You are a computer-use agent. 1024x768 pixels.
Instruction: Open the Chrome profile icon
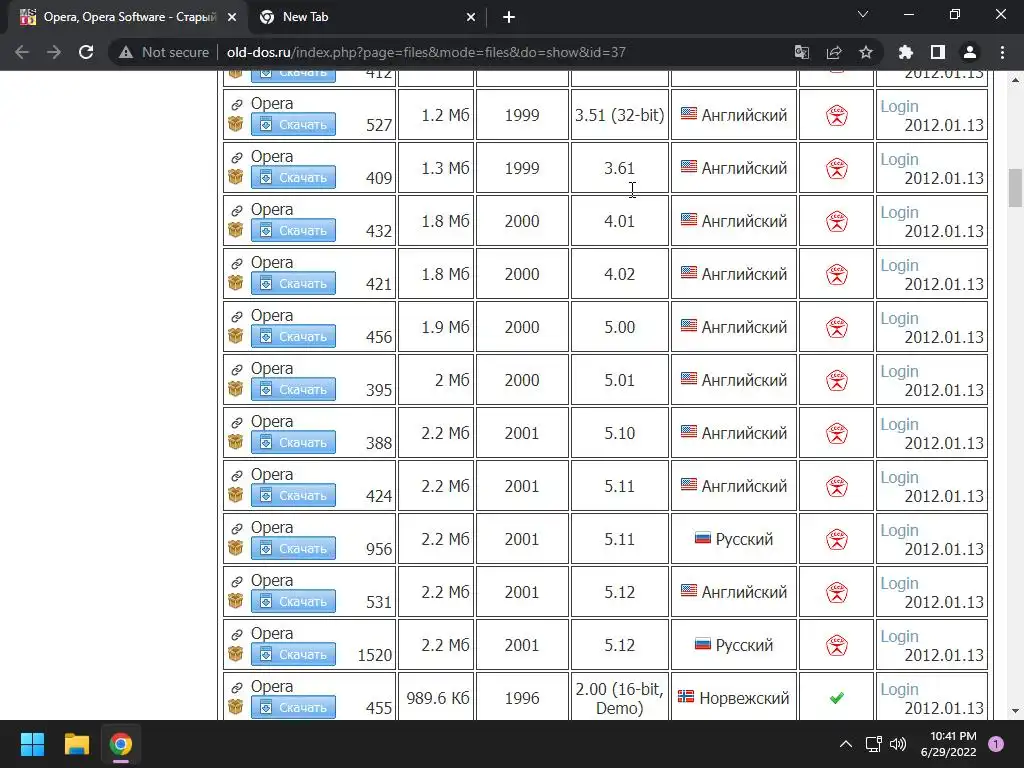pos(970,52)
